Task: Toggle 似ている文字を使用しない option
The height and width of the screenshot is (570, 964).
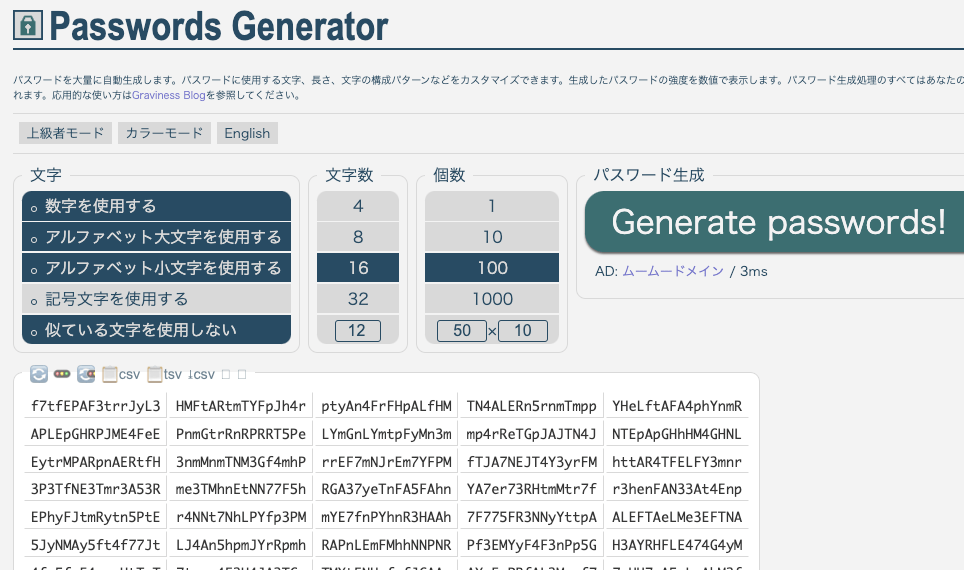Action: tap(156, 330)
